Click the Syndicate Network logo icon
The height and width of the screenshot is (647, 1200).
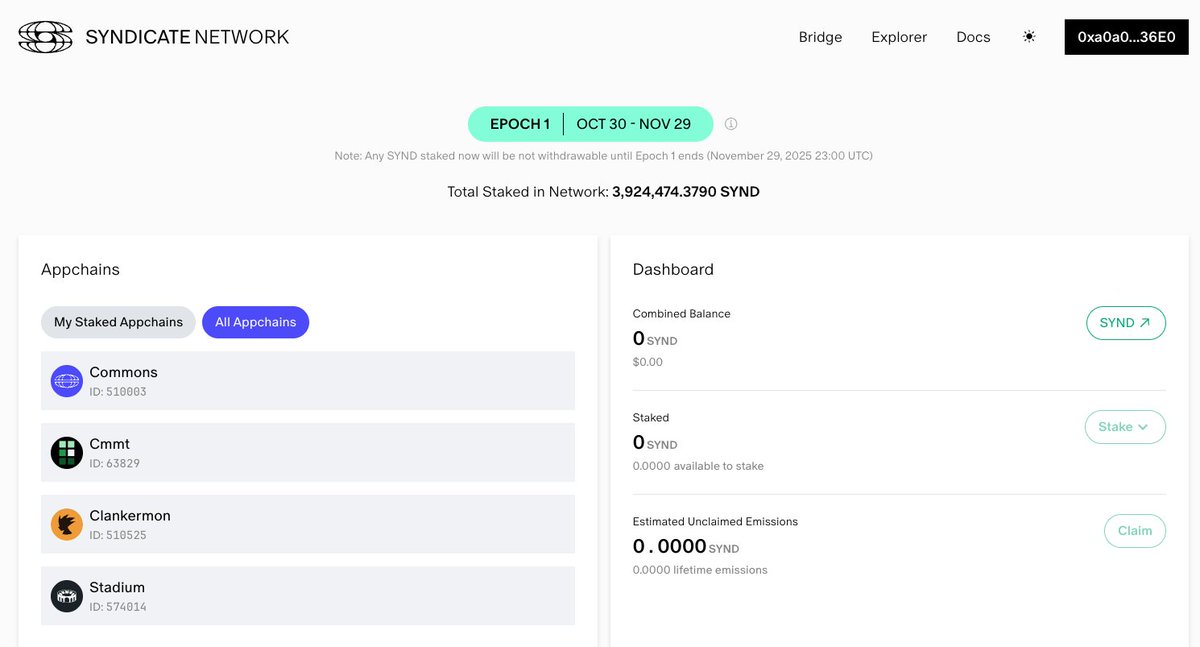46,37
